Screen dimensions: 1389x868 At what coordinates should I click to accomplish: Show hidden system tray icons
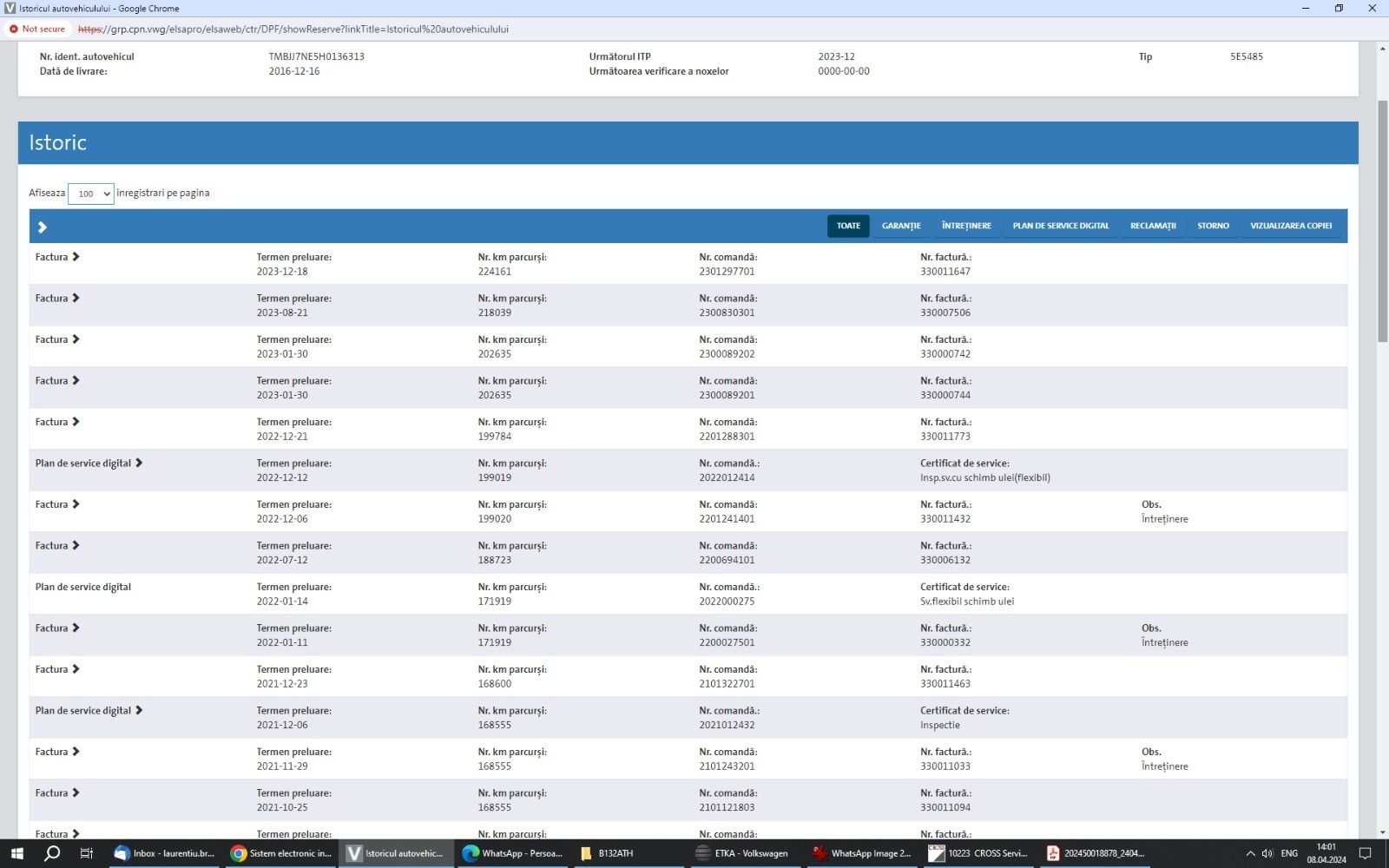(1250, 853)
